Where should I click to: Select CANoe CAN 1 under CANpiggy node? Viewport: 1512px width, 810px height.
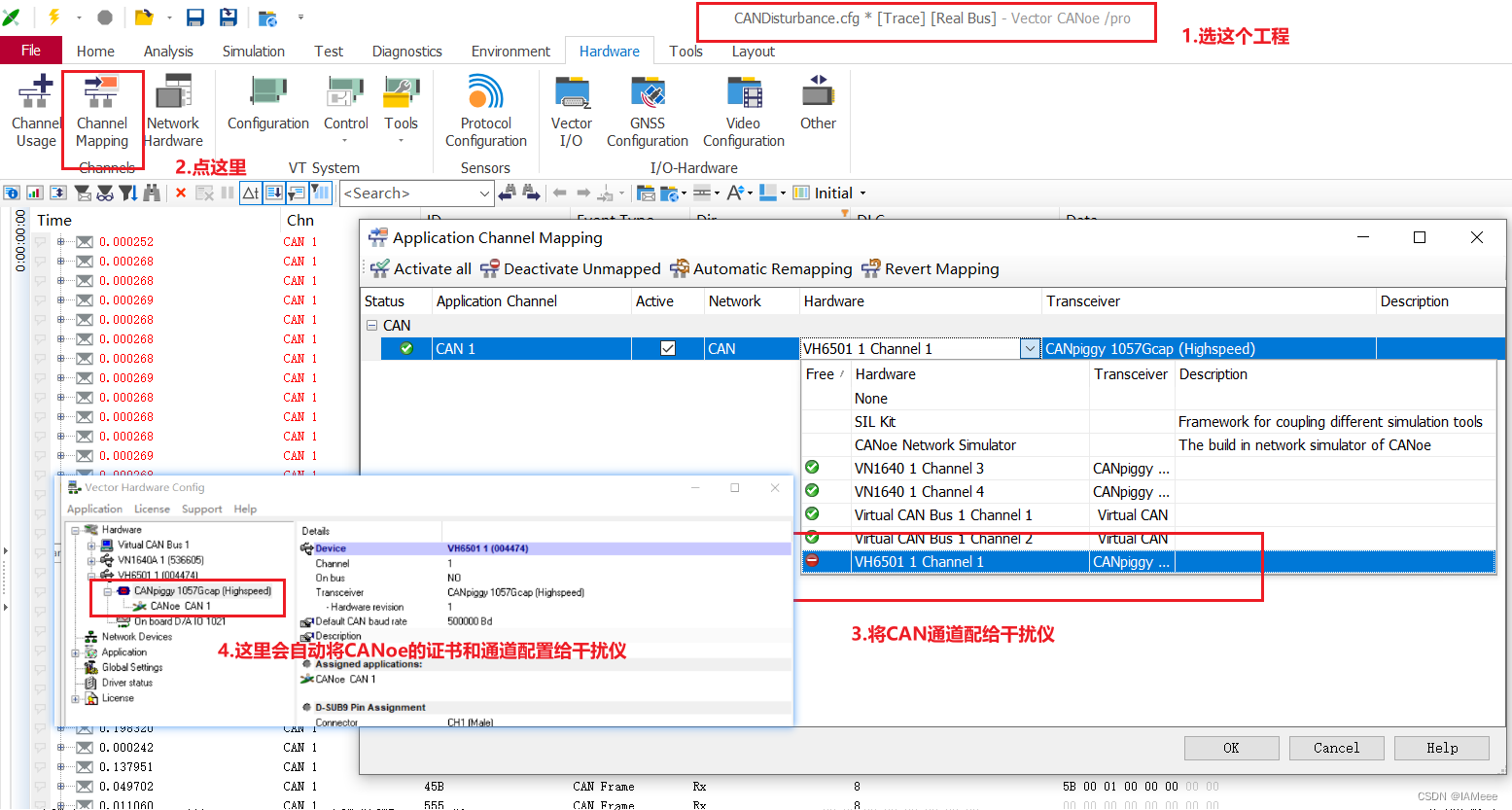180,606
